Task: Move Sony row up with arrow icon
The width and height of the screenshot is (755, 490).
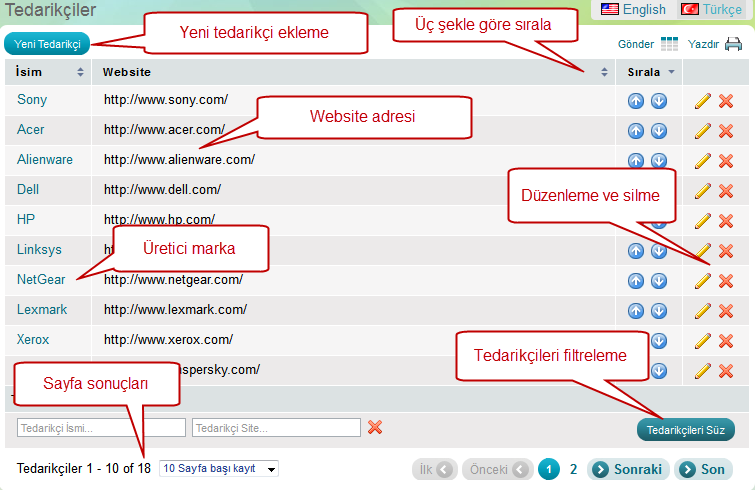Action: coord(636,101)
